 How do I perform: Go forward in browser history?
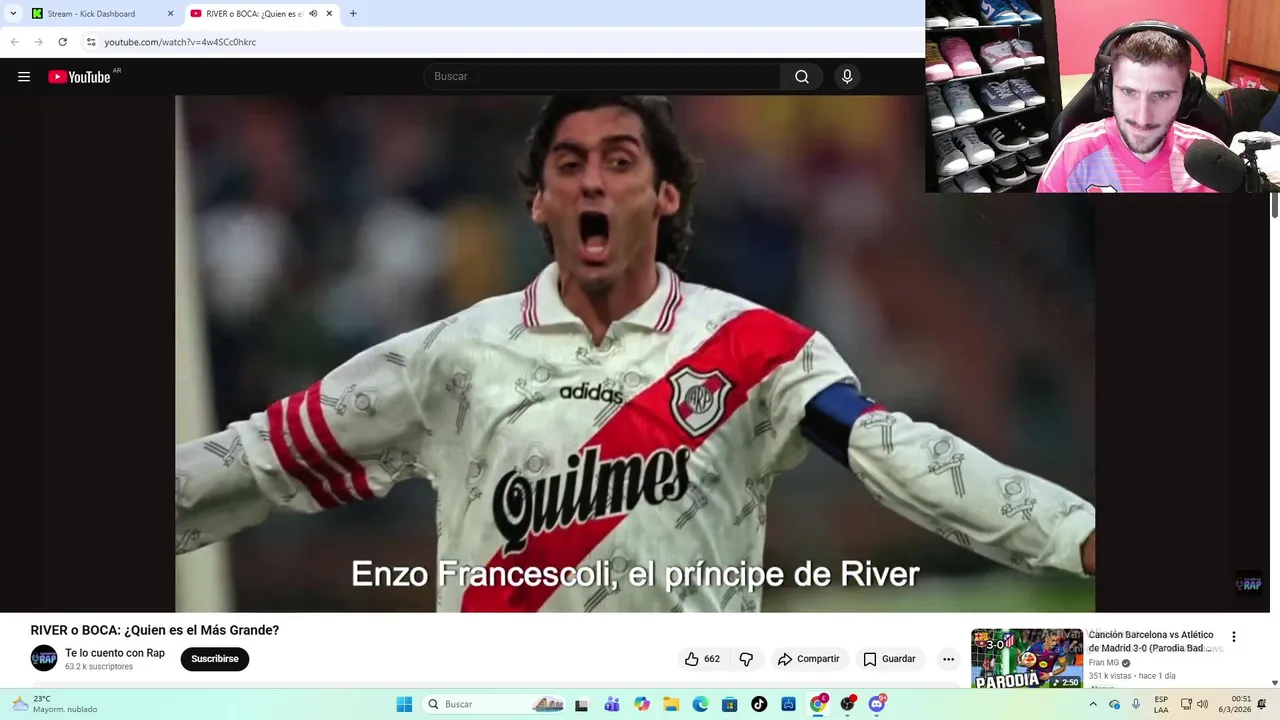point(38,42)
